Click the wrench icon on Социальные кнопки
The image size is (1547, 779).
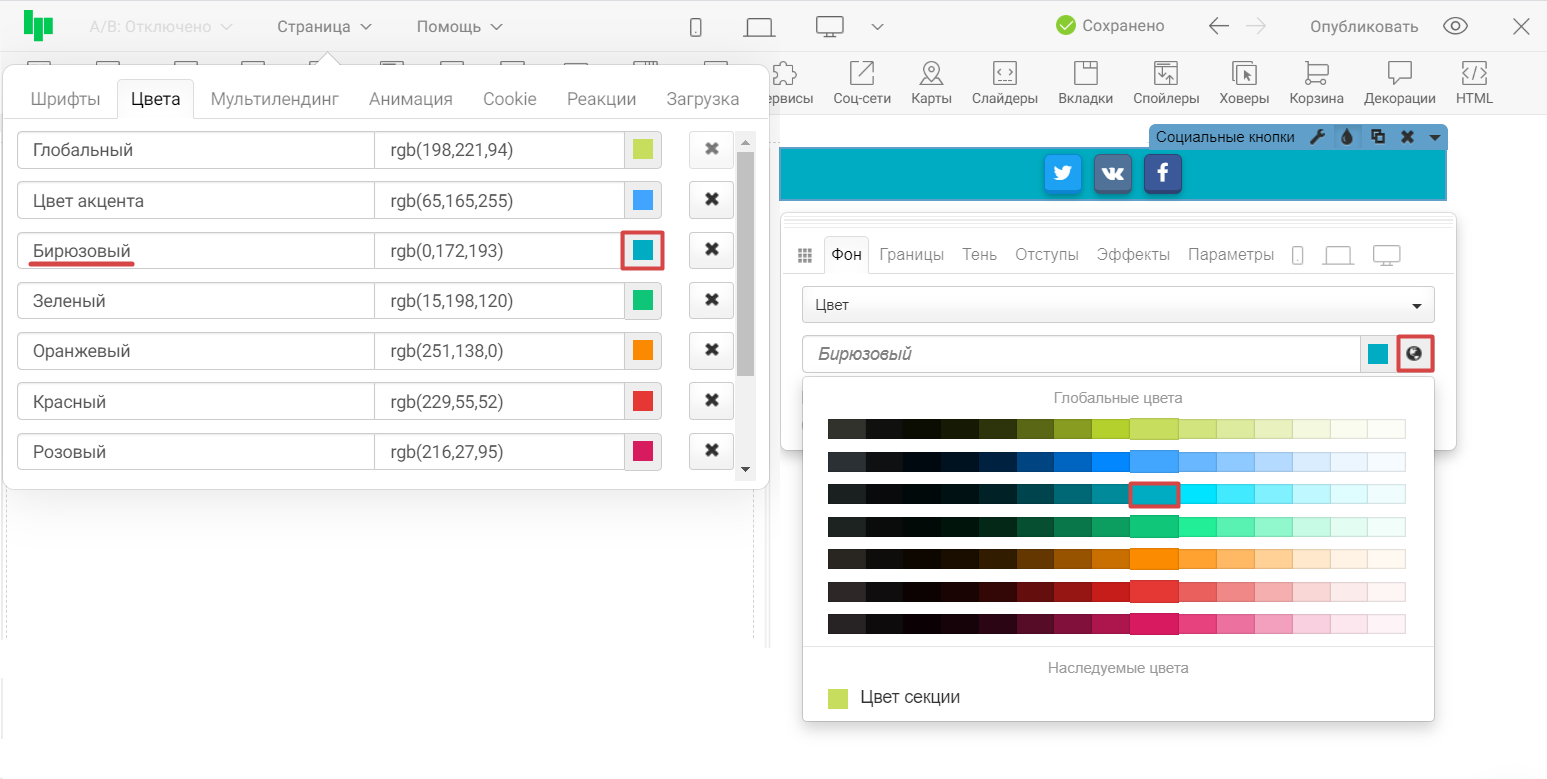coord(1318,137)
